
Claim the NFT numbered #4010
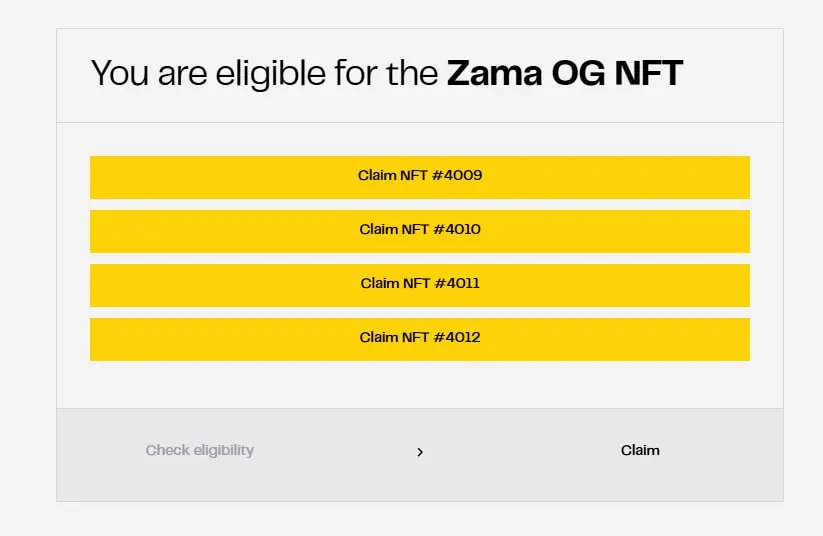pos(420,230)
